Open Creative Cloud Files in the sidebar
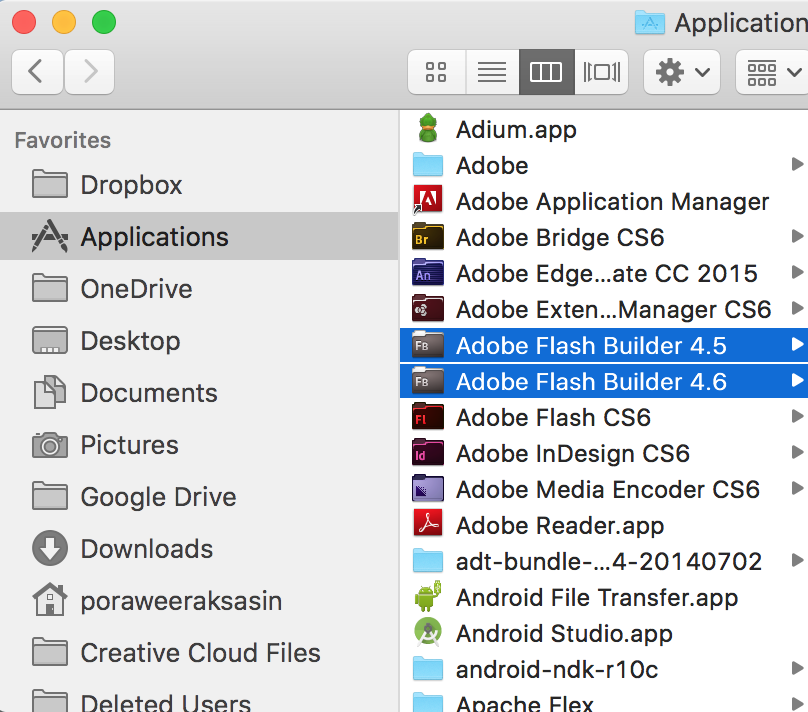The height and width of the screenshot is (712, 808). [x=199, y=653]
